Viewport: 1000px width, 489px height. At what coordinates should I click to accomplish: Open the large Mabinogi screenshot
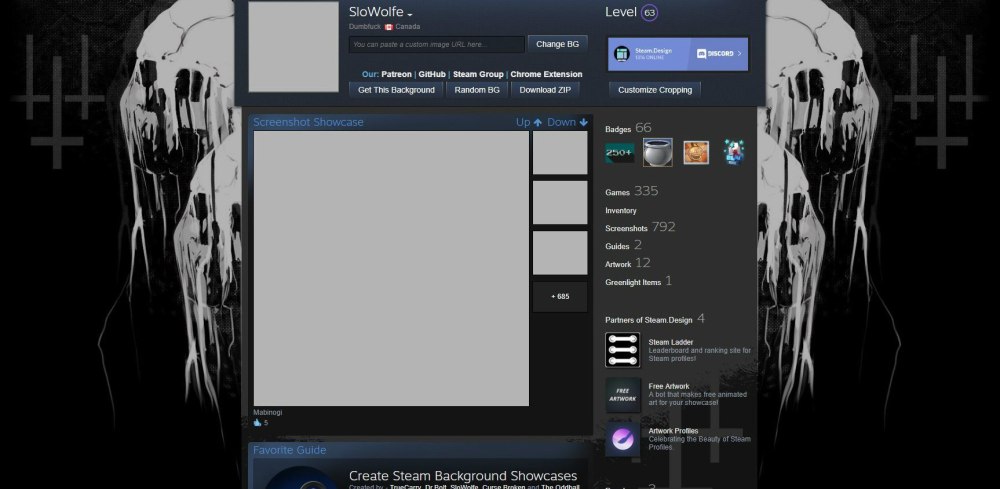click(x=391, y=268)
